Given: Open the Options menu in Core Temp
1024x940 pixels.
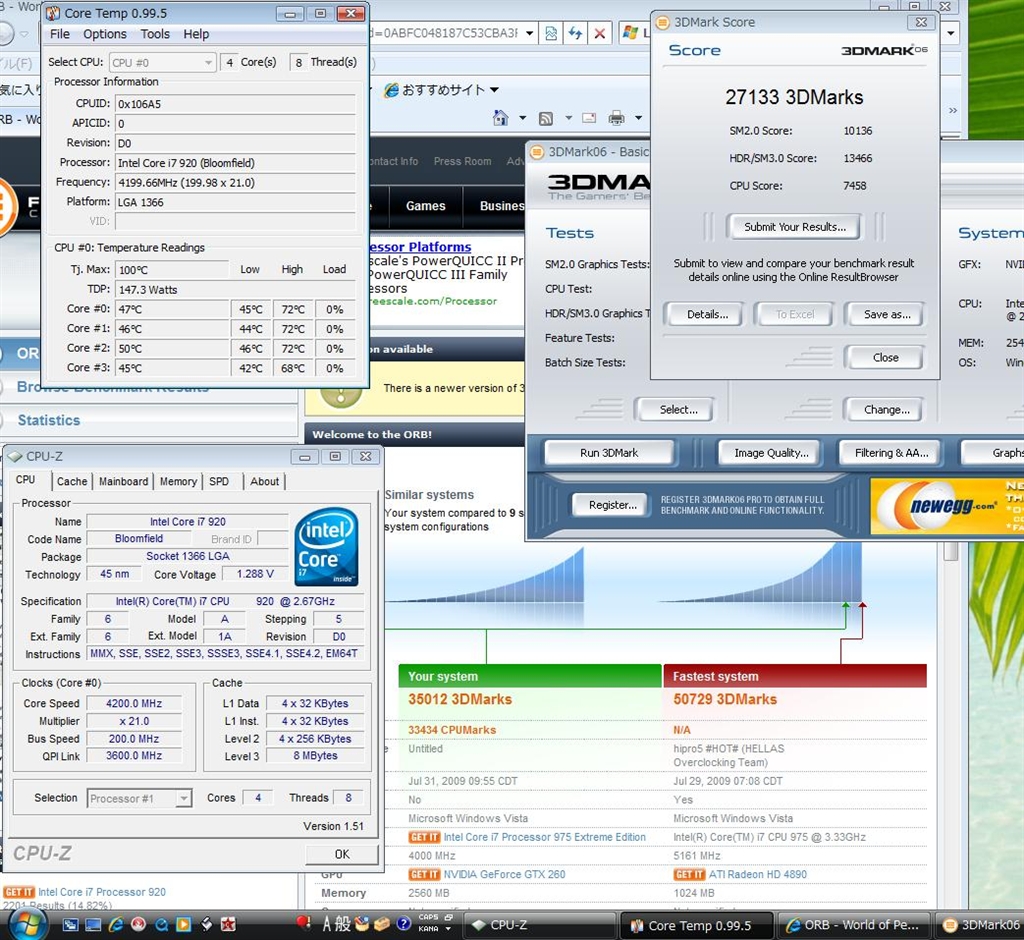Looking at the screenshot, I should coord(105,34).
